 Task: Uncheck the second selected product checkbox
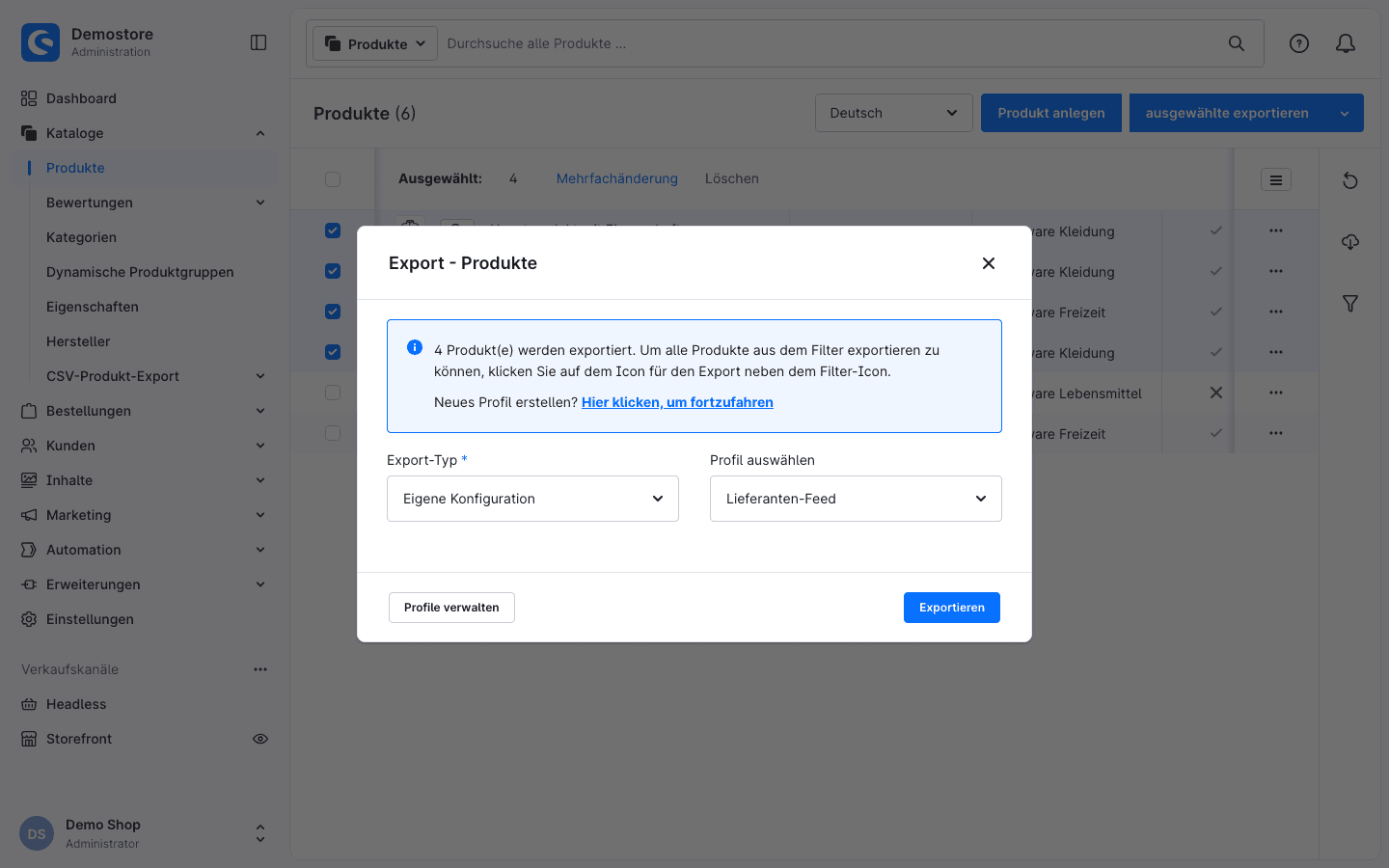click(333, 271)
